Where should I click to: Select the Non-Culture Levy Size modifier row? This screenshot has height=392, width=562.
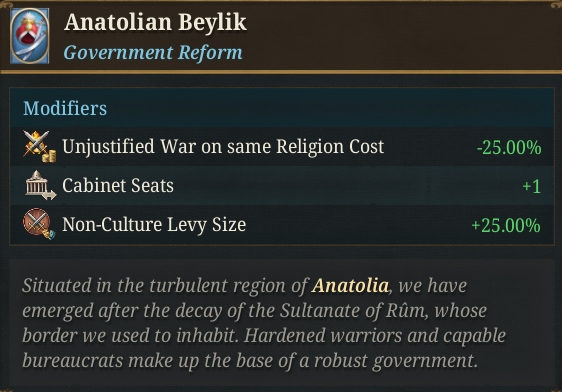[282, 224]
